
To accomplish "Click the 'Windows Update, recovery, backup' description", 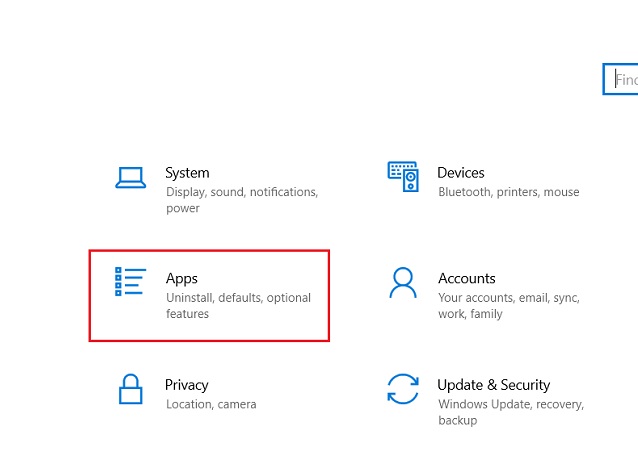I will click(x=510, y=412).
